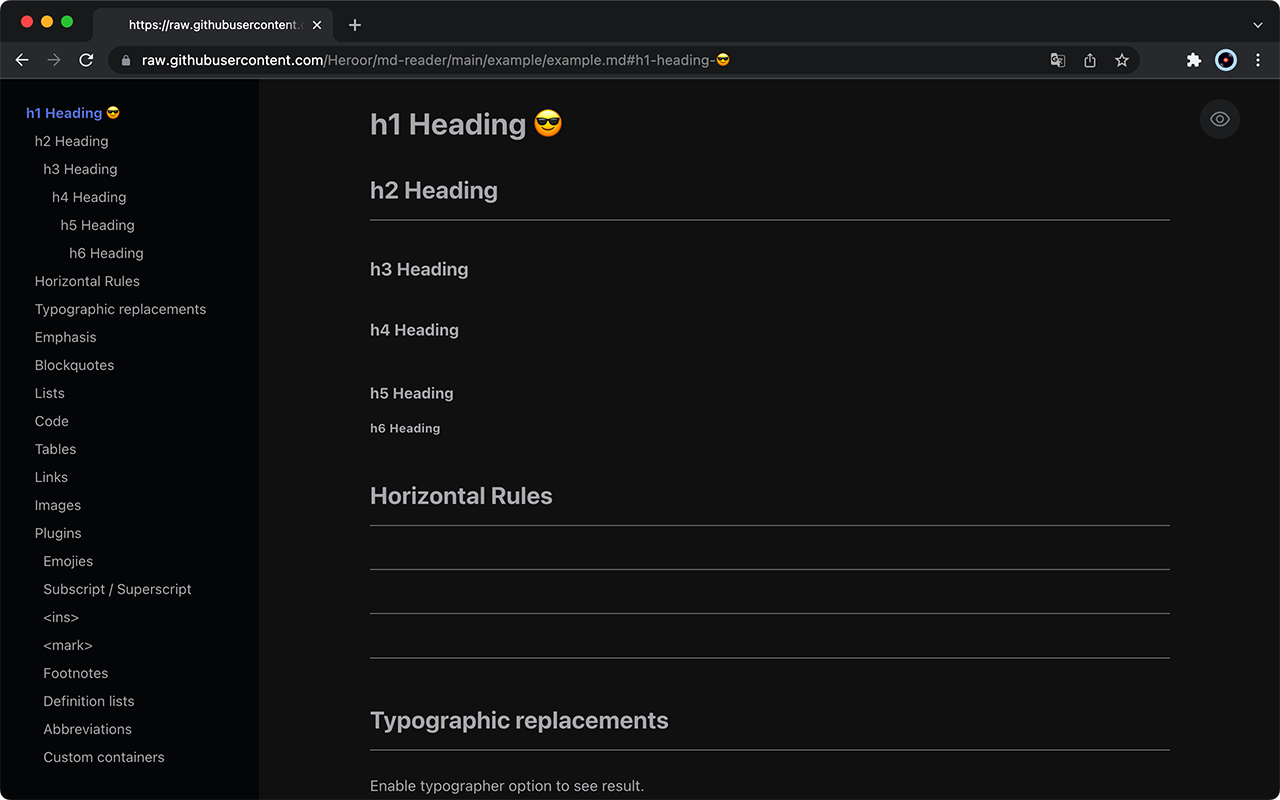Switch to the raw.githubusercontent.com tab
The width and height of the screenshot is (1280, 800).
click(210, 24)
